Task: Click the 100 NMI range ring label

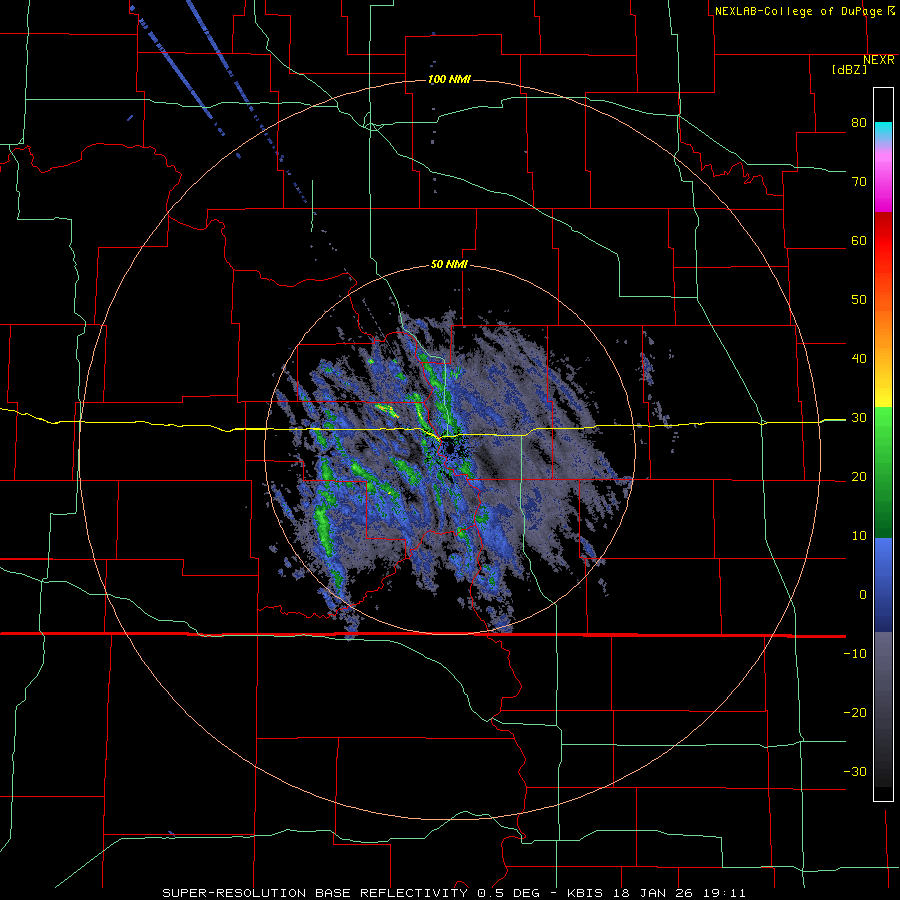Action: [449, 79]
